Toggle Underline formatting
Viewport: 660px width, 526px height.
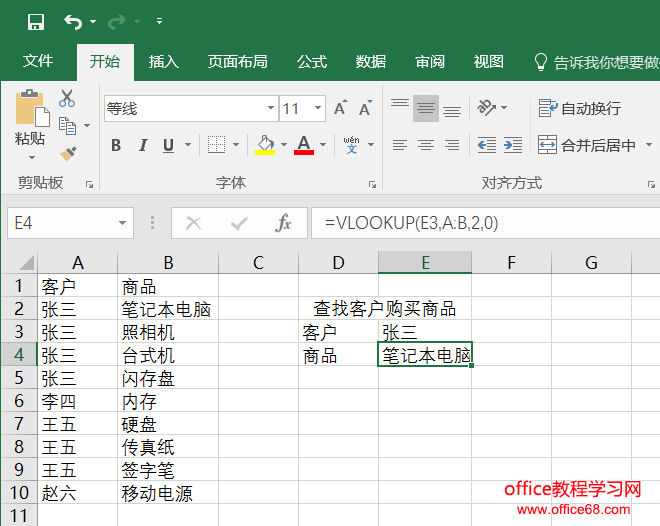[x=168, y=145]
